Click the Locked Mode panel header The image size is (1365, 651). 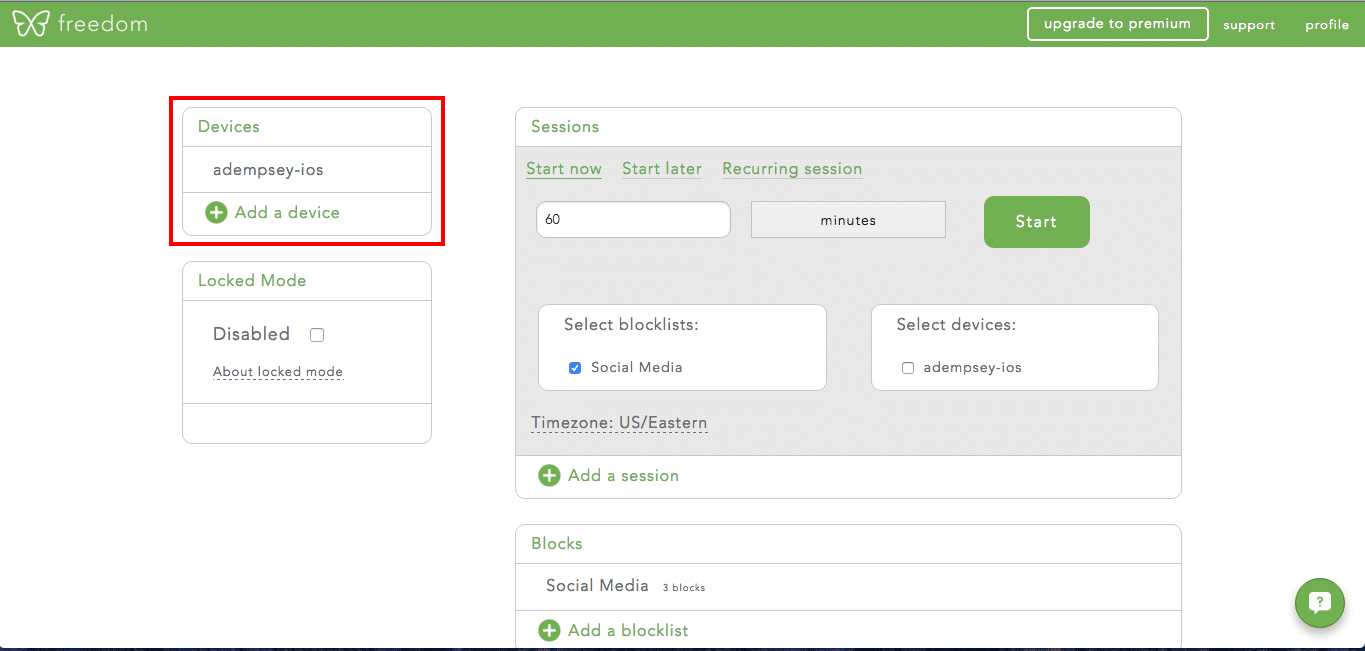pos(307,281)
